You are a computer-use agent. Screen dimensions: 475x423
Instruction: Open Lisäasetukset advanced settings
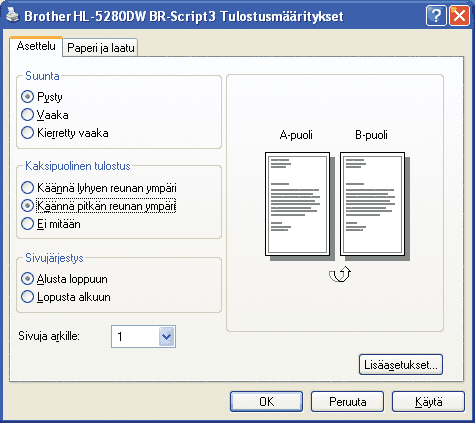coord(401,365)
